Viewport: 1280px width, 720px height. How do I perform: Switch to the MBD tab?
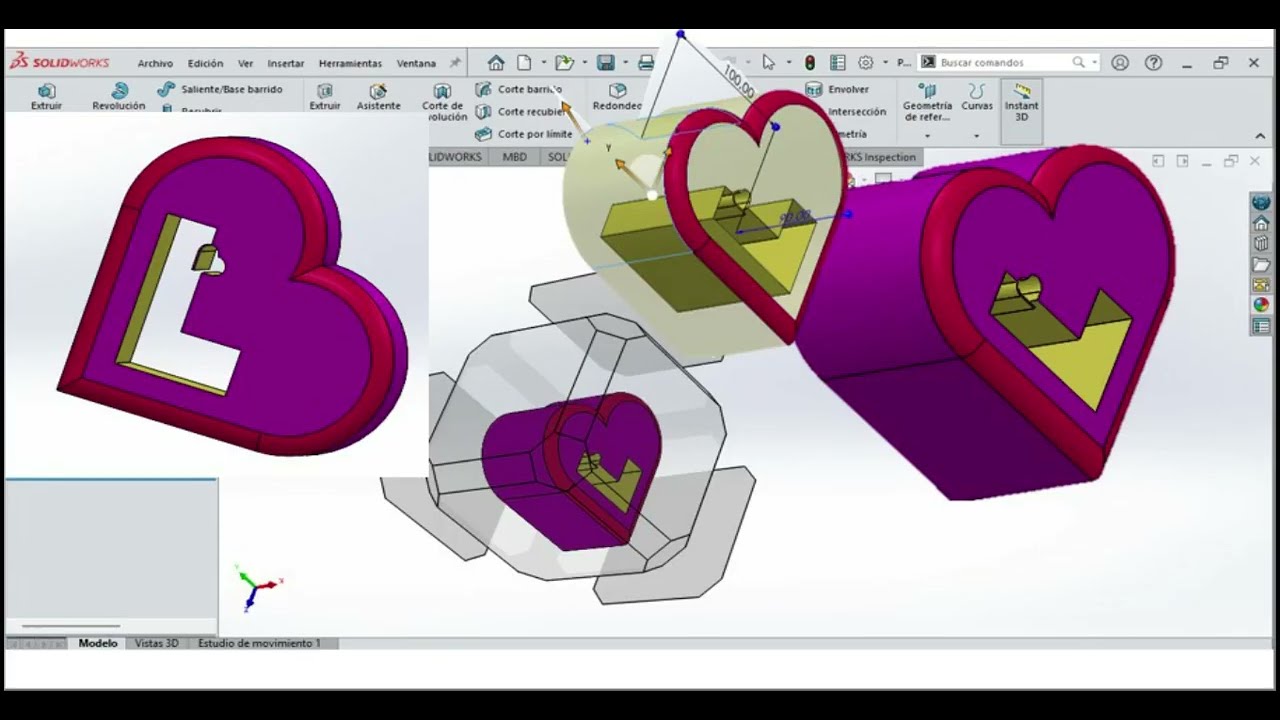(514, 157)
